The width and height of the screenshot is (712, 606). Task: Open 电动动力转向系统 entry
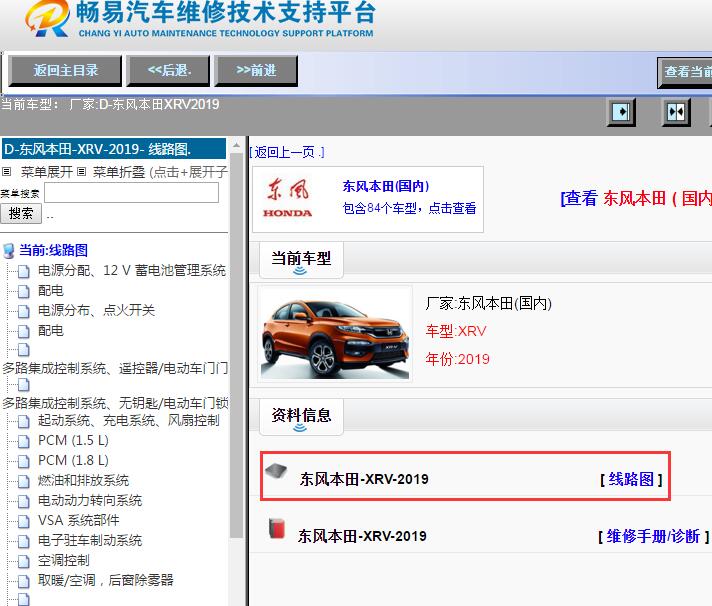(90, 500)
